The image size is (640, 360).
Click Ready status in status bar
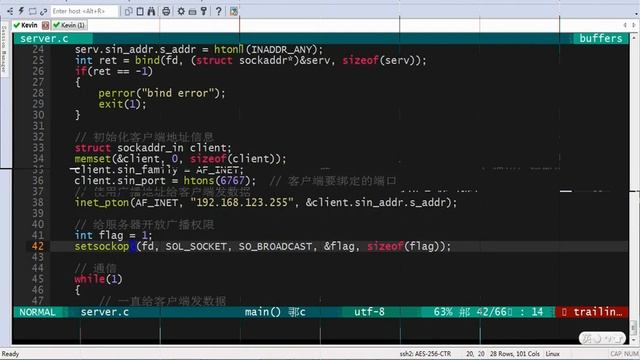coord(10,354)
